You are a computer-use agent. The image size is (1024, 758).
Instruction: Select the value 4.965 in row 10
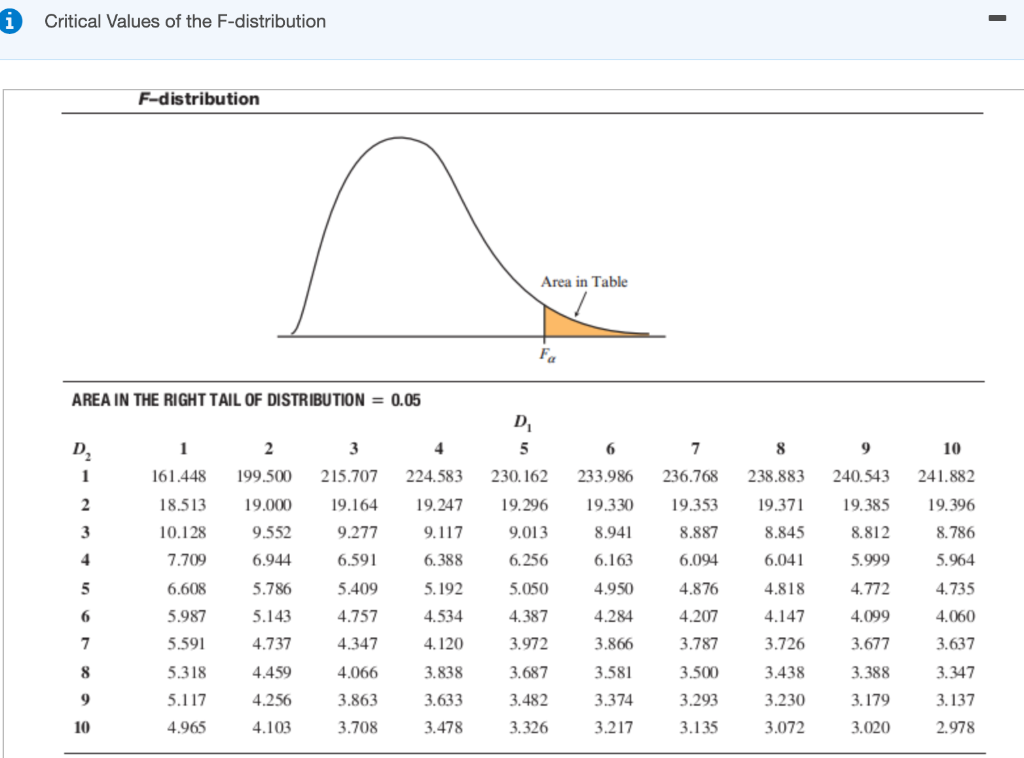click(183, 728)
